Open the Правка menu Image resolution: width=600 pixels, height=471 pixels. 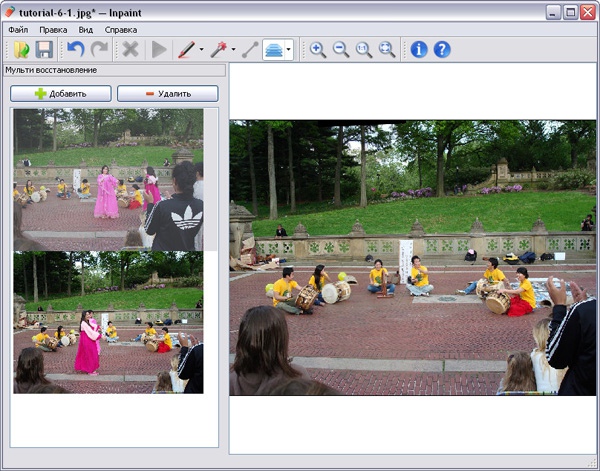pos(53,30)
